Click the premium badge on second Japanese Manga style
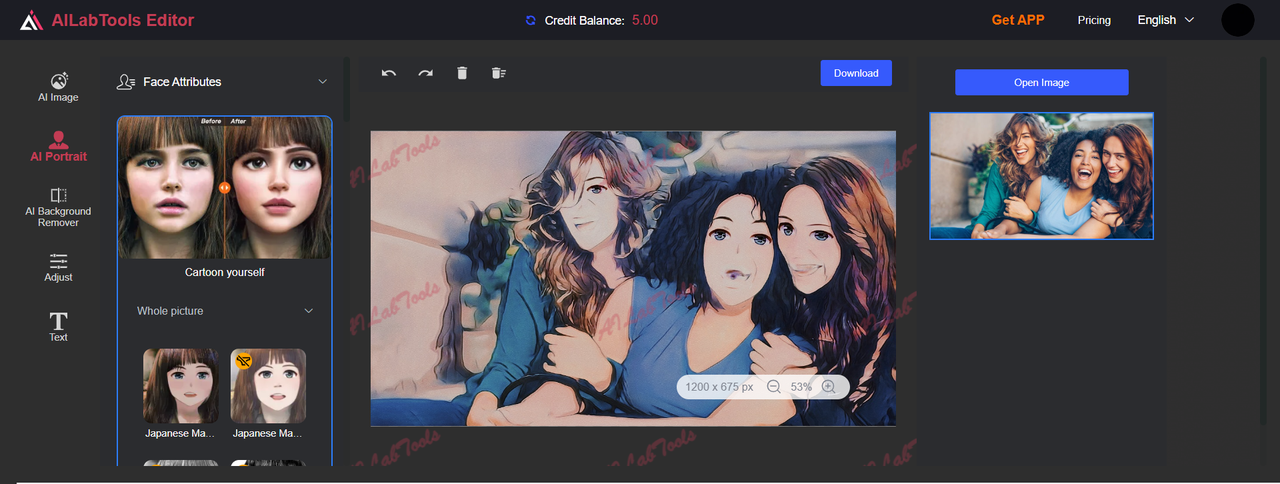The height and width of the screenshot is (484, 1280). (243, 360)
